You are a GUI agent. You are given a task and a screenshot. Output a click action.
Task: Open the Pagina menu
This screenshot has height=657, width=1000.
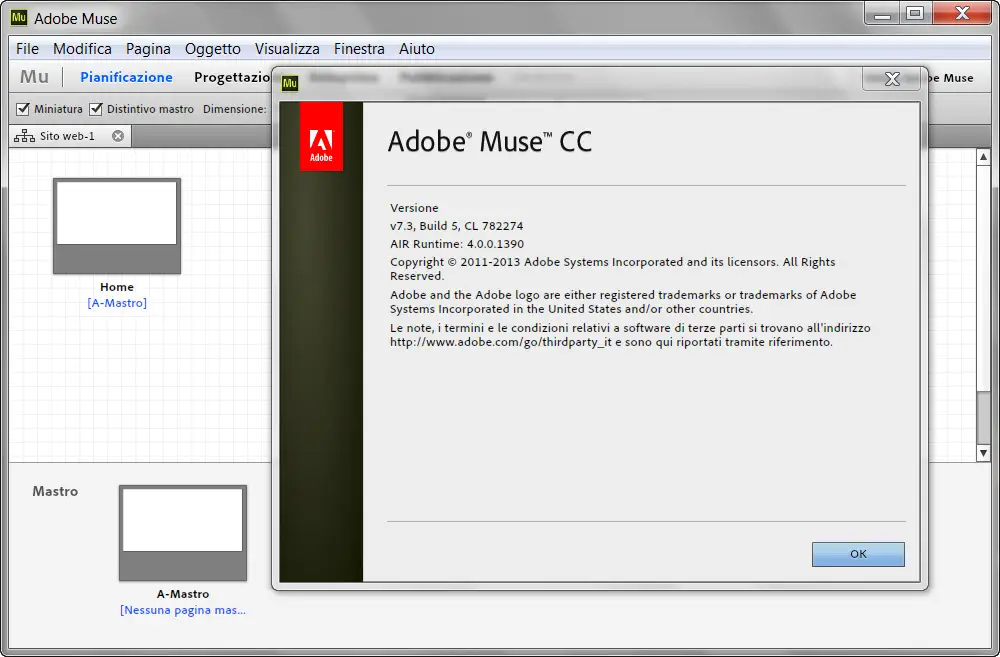[x=148, y=48]
